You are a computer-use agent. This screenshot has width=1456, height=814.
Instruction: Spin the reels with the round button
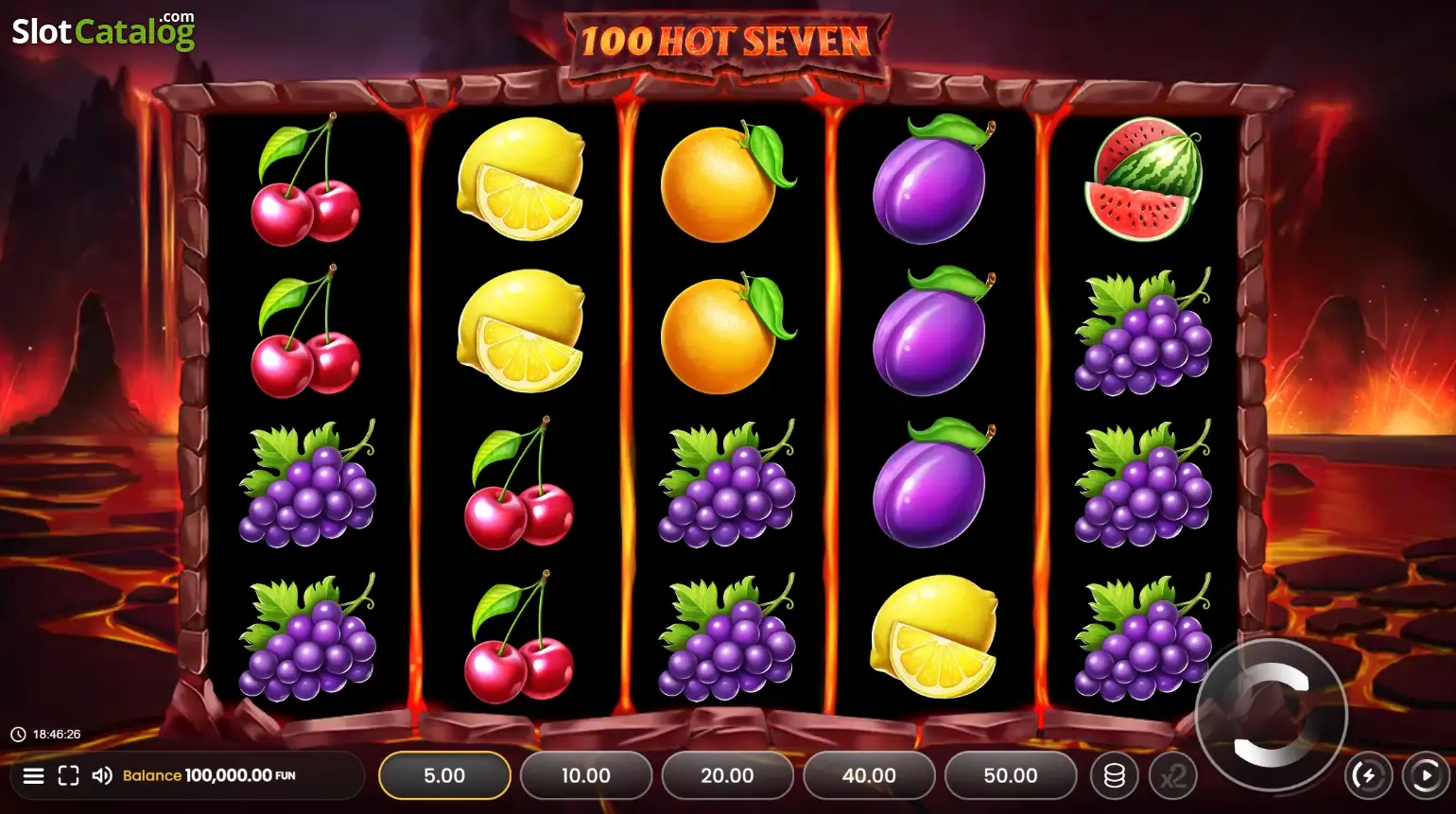[1272, 715]
